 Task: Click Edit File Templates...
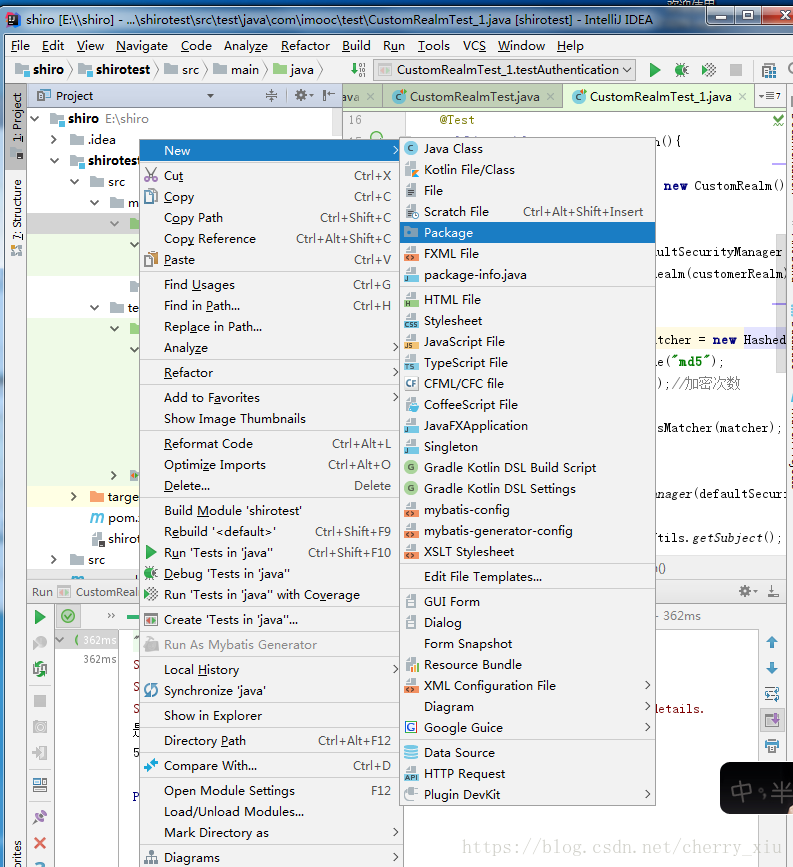pyautogui.click(x=528, y=577)
